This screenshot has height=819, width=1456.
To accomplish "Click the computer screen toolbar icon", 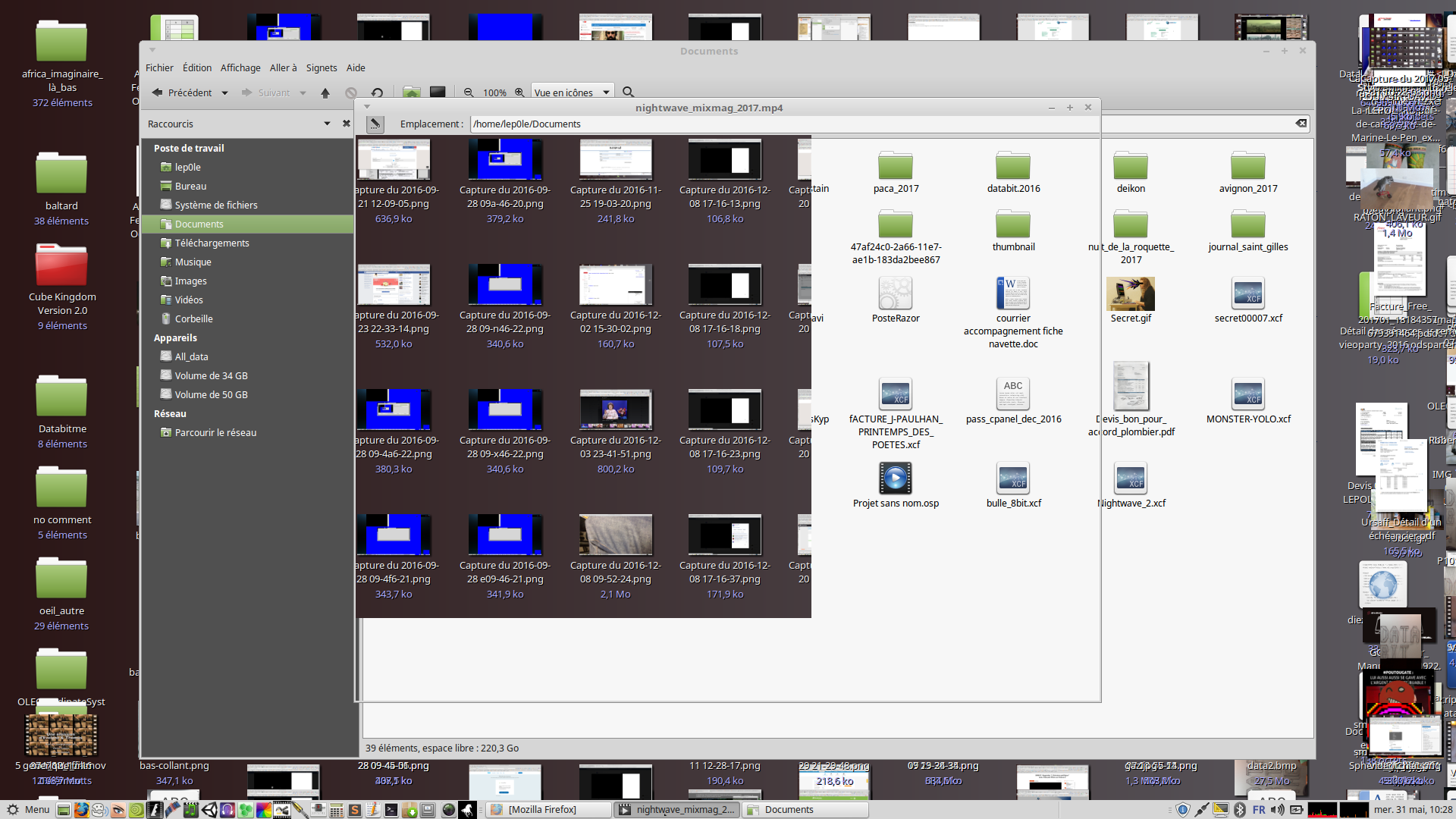I will pos(438,93).
